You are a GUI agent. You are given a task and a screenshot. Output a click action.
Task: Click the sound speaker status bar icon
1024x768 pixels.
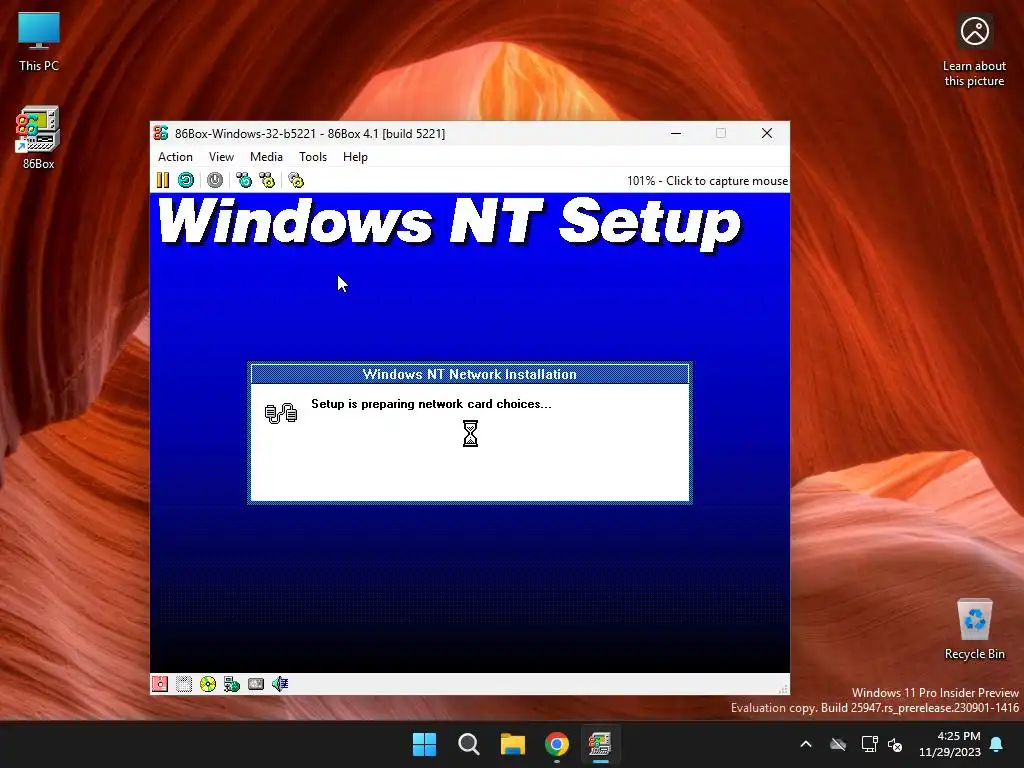pos(280,684)
